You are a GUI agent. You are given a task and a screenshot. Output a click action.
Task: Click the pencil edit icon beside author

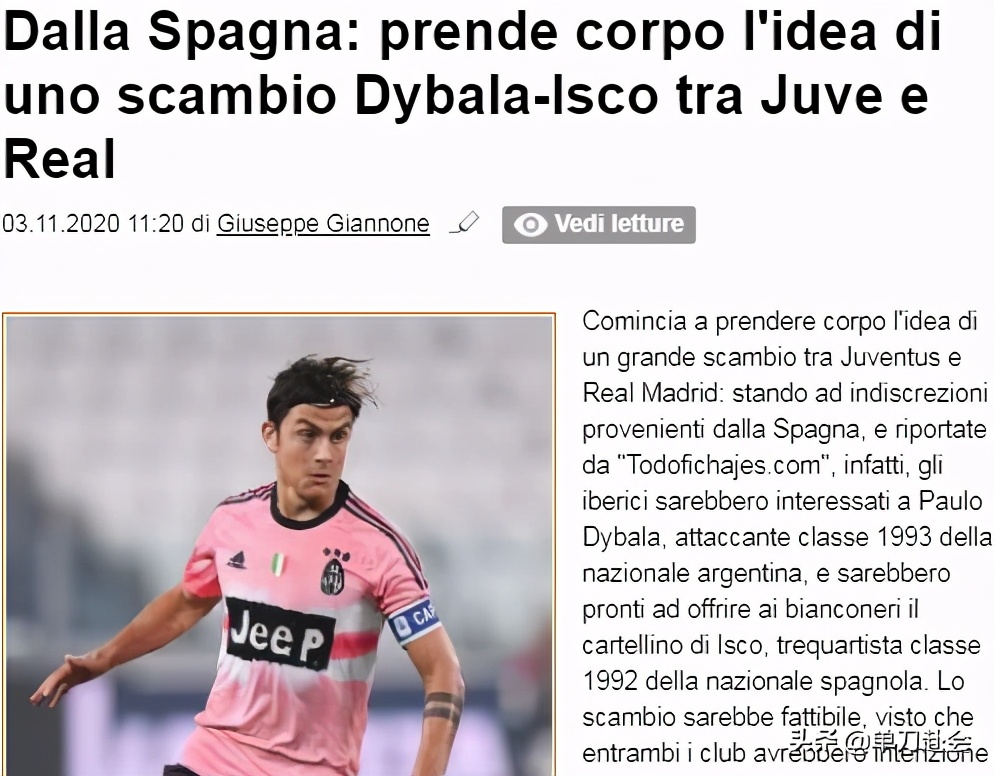pos(465,223)
